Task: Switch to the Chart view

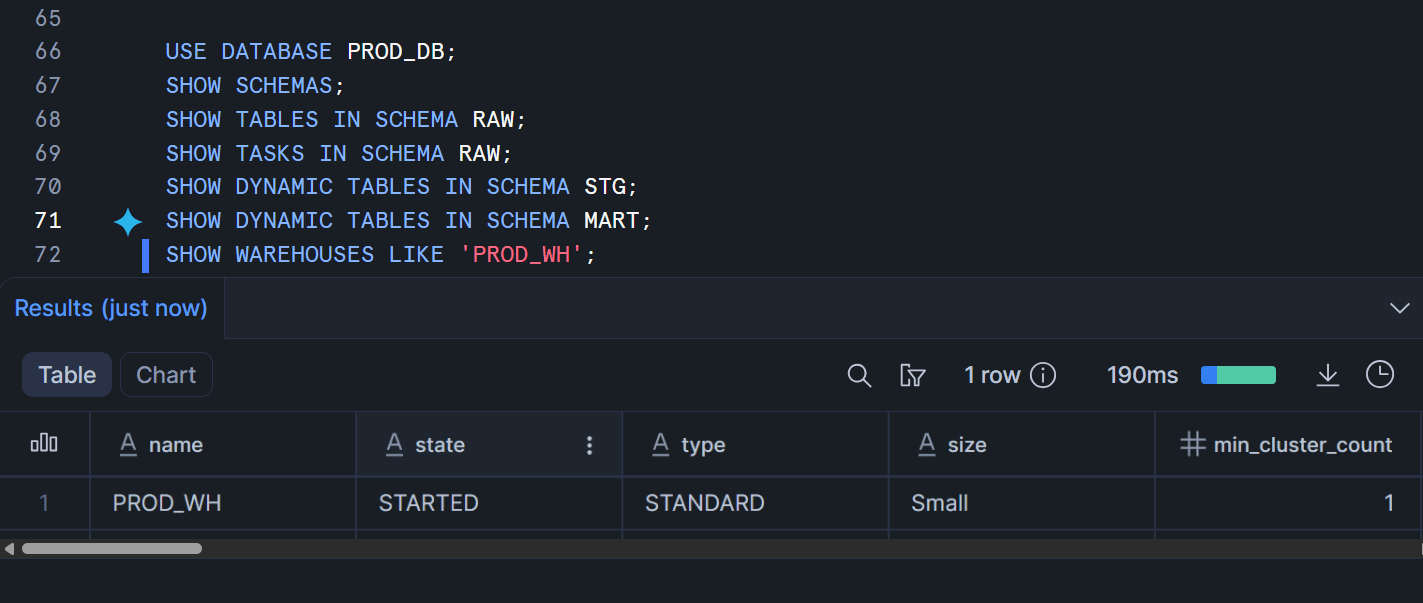Action: 166,375
